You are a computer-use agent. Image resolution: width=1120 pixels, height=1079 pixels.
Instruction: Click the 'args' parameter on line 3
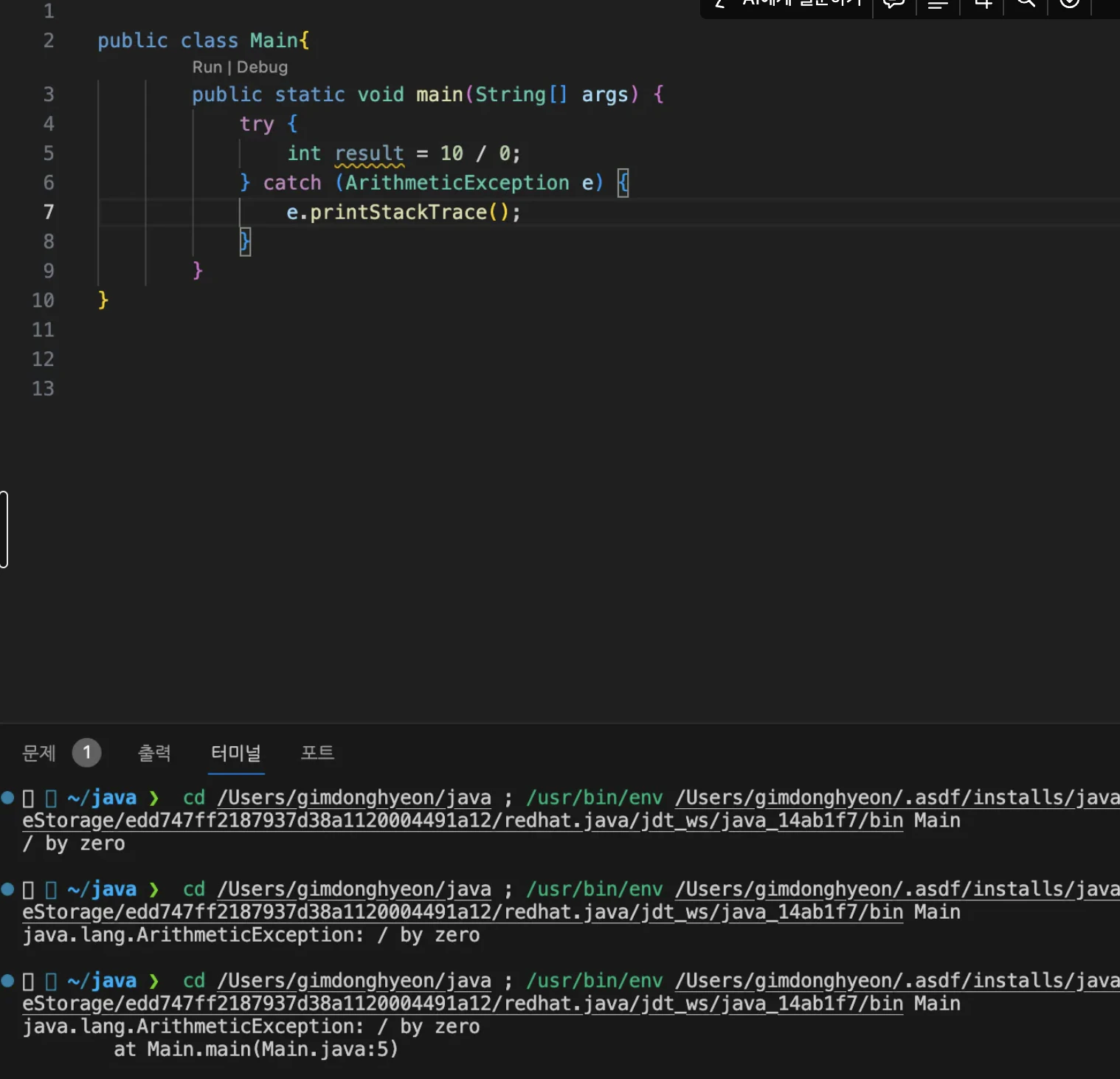605,94
